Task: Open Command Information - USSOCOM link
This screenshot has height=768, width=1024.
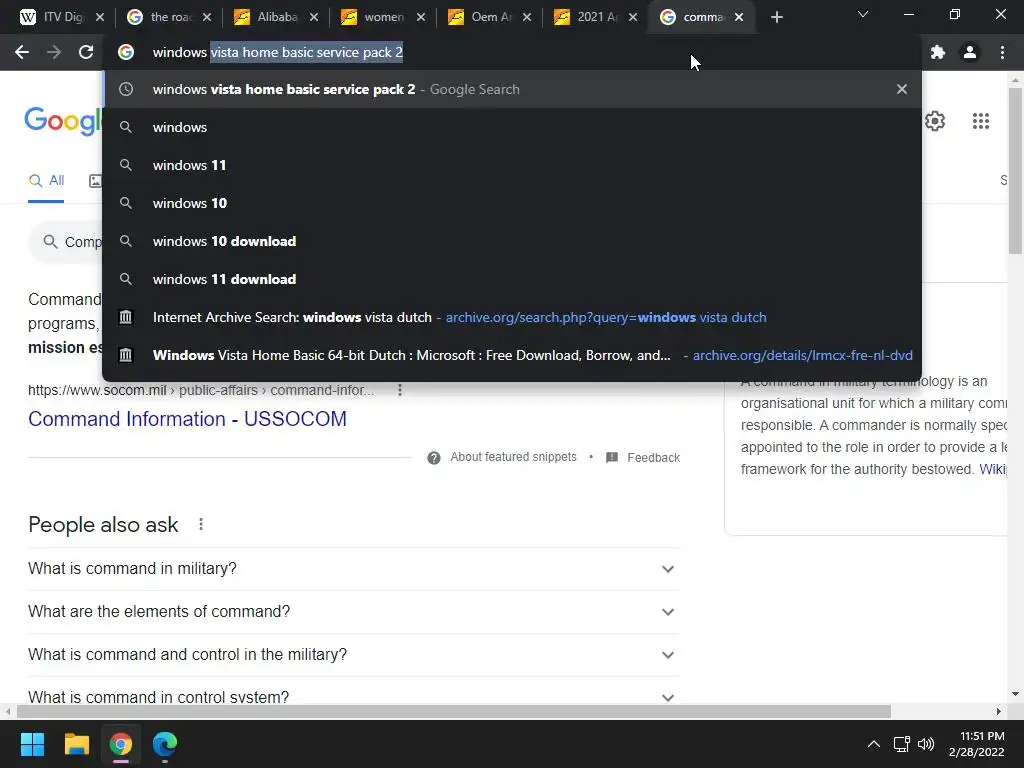Action: point(187,419)
